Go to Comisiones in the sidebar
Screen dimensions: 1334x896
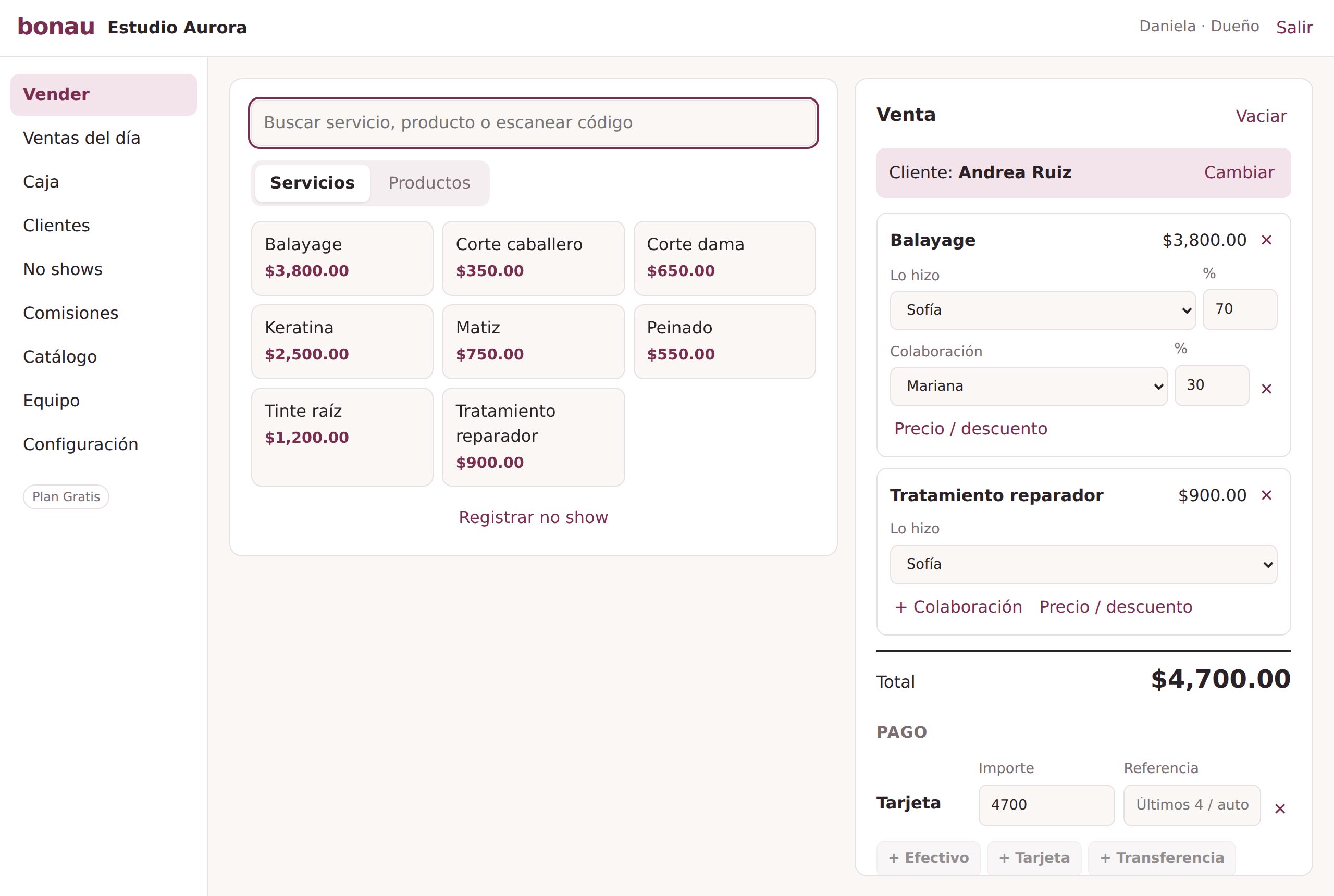pyautogui.click(x=104, y=313)
